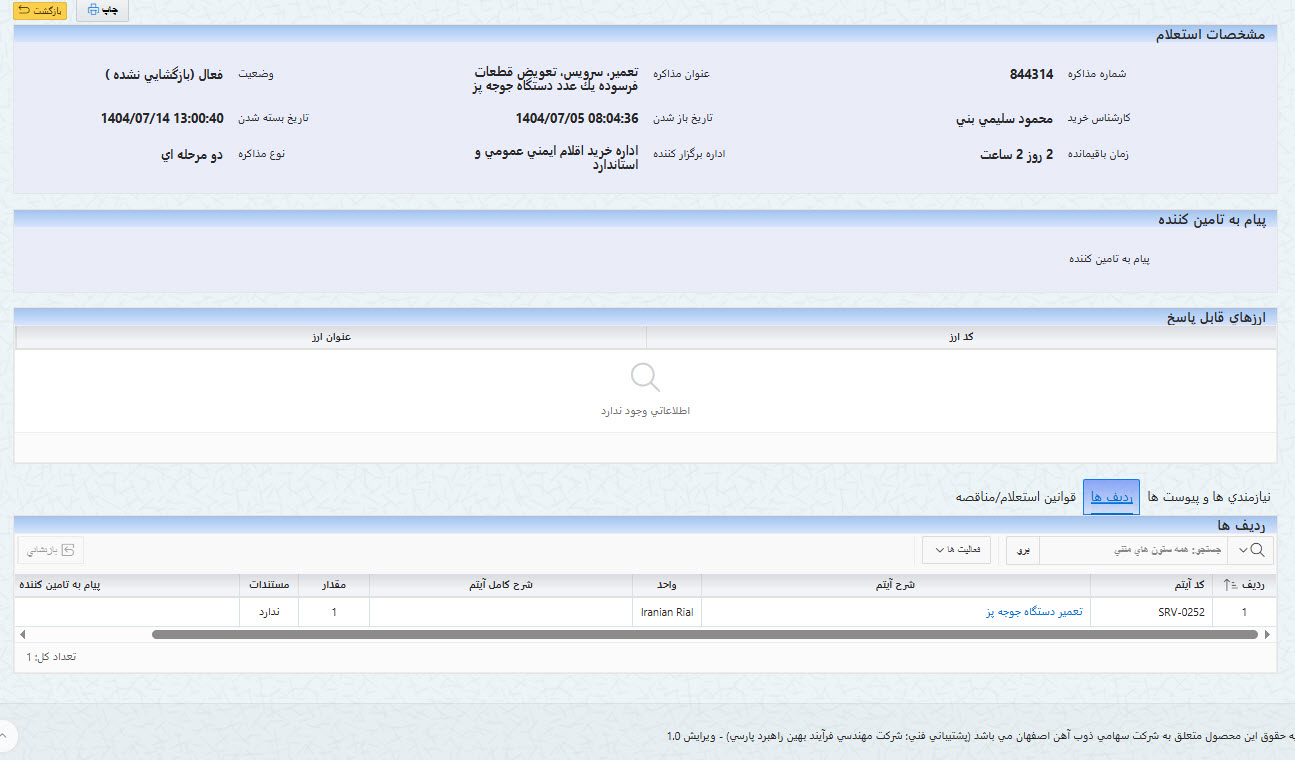Open the نيازمندي ها و پيوست ها tab

click(1208, 497)
